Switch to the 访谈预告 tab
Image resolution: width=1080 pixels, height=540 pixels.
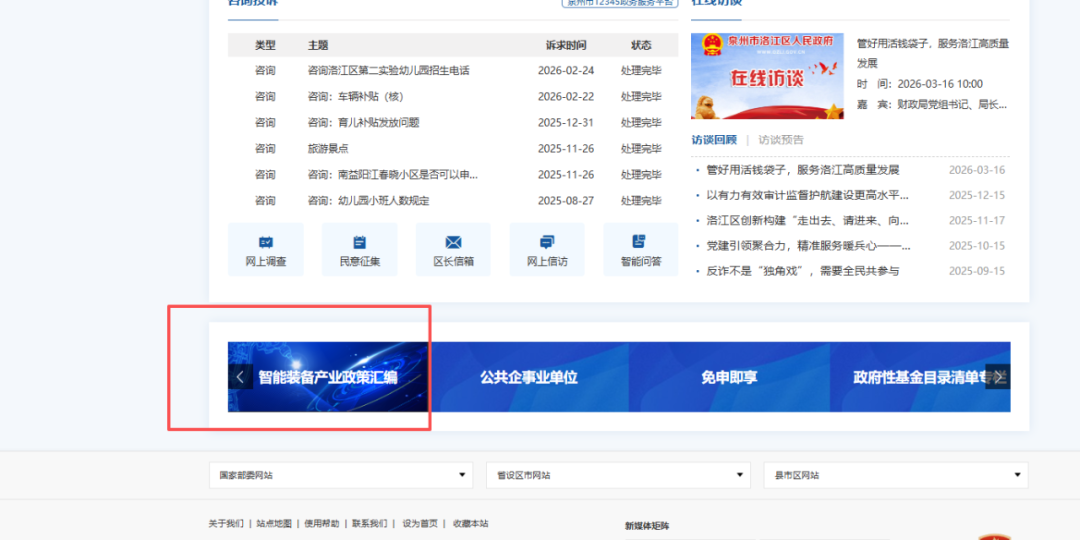[780, 140]
